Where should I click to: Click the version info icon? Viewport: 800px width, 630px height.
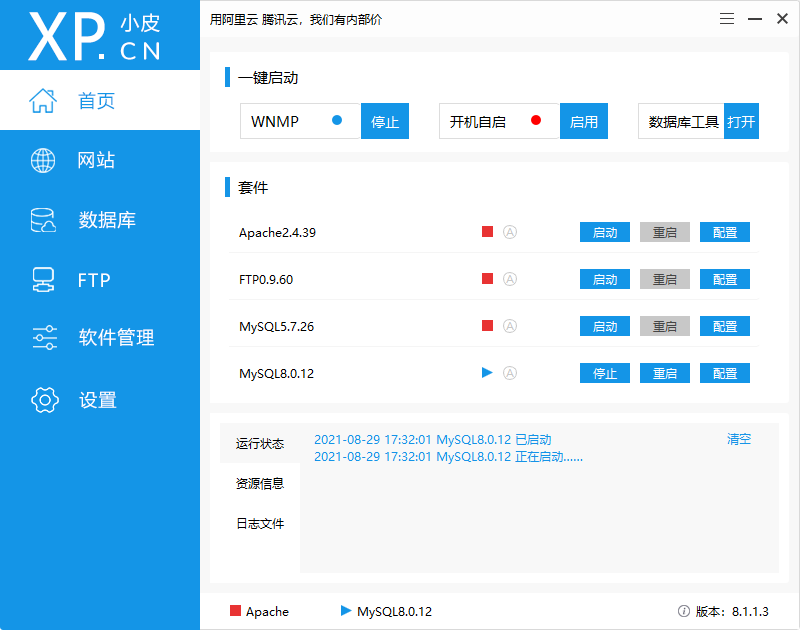tap(684, 611)
